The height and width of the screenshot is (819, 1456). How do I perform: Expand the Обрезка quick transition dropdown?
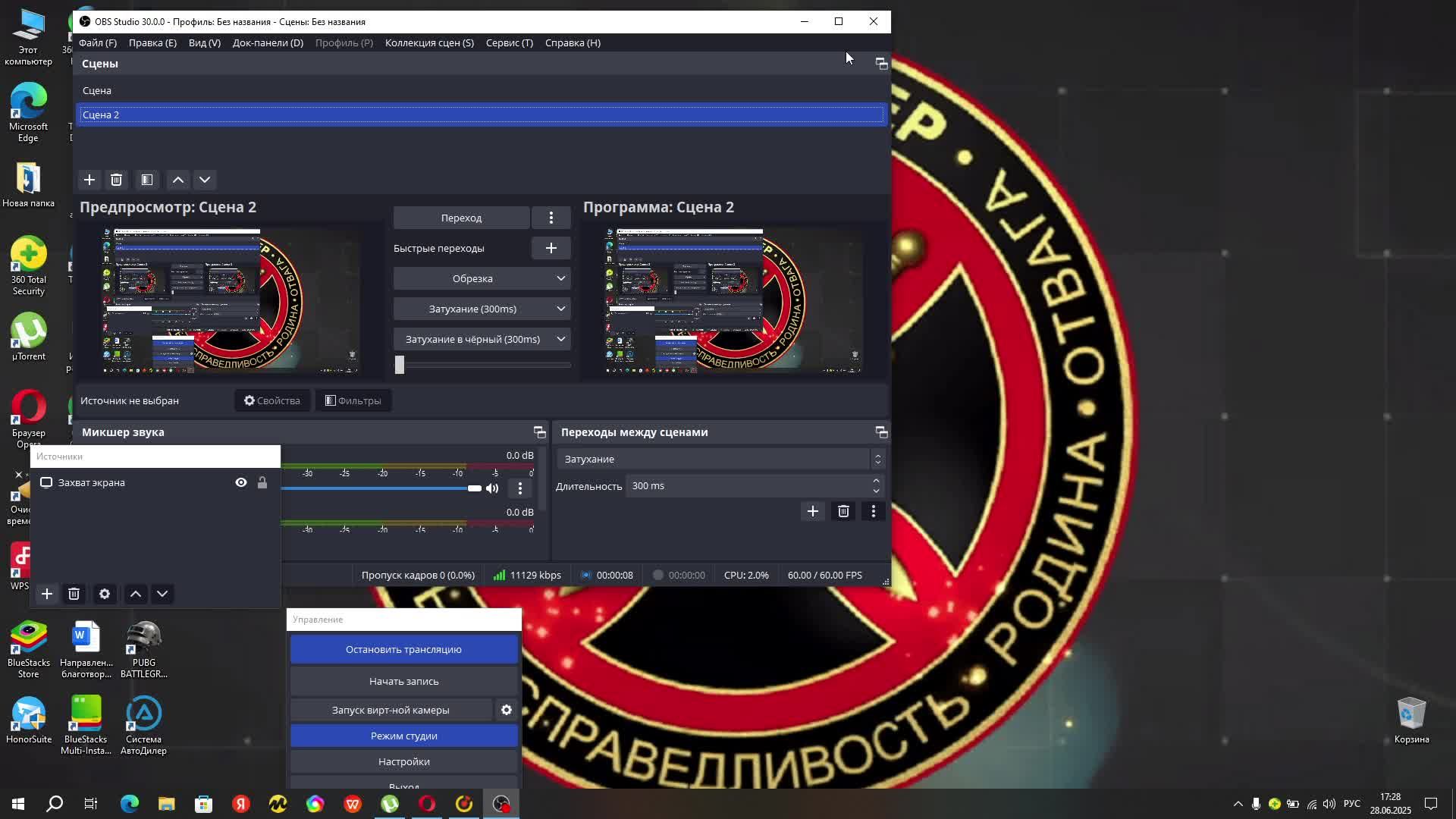(x=560, y=278)
